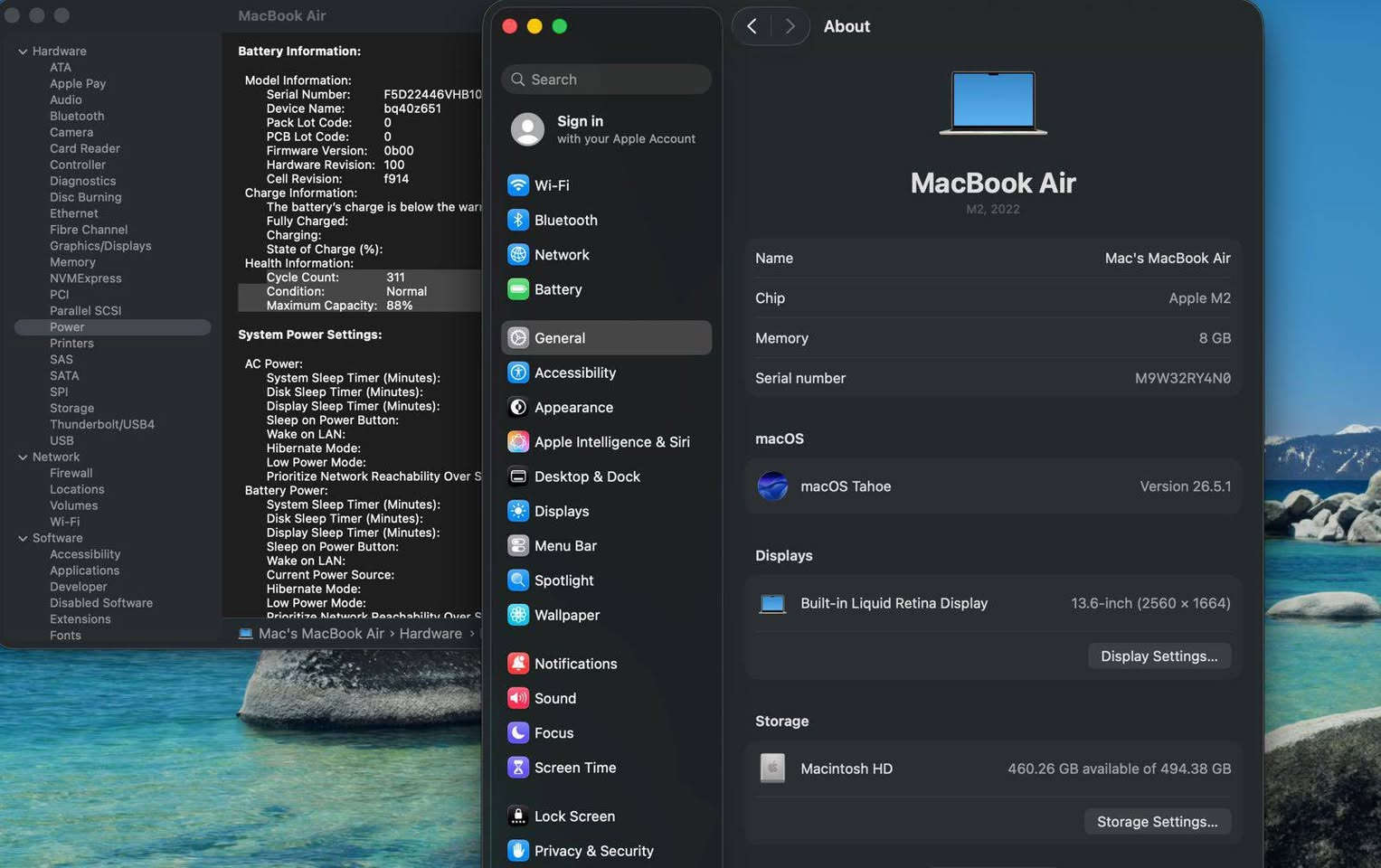Image resolution: width=1381 pixels, height=868 pixels.
Task: Click the MacBook Air laptop image
Action: tap(993, 103)
